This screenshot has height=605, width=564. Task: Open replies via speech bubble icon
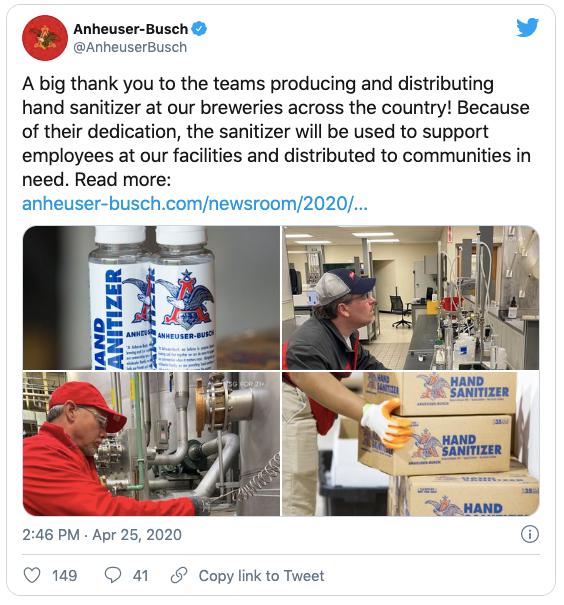(113, 575)
